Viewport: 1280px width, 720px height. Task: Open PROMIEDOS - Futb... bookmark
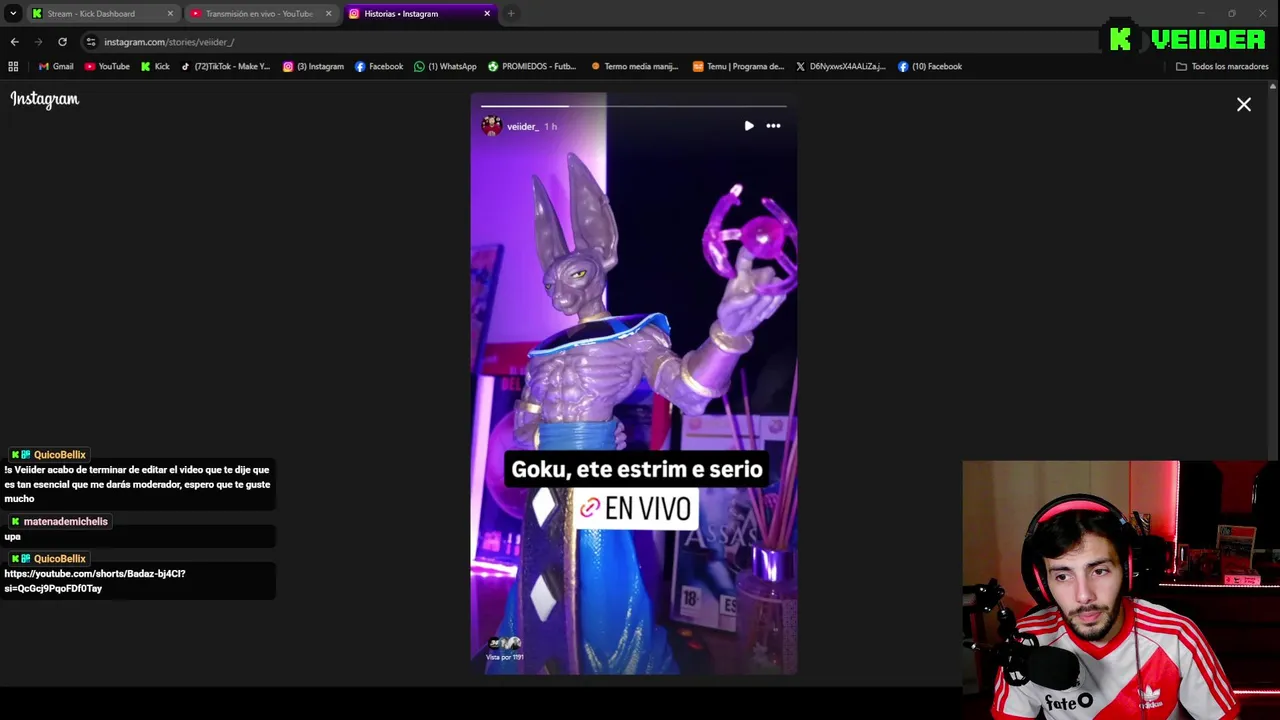tap(532, 67)
